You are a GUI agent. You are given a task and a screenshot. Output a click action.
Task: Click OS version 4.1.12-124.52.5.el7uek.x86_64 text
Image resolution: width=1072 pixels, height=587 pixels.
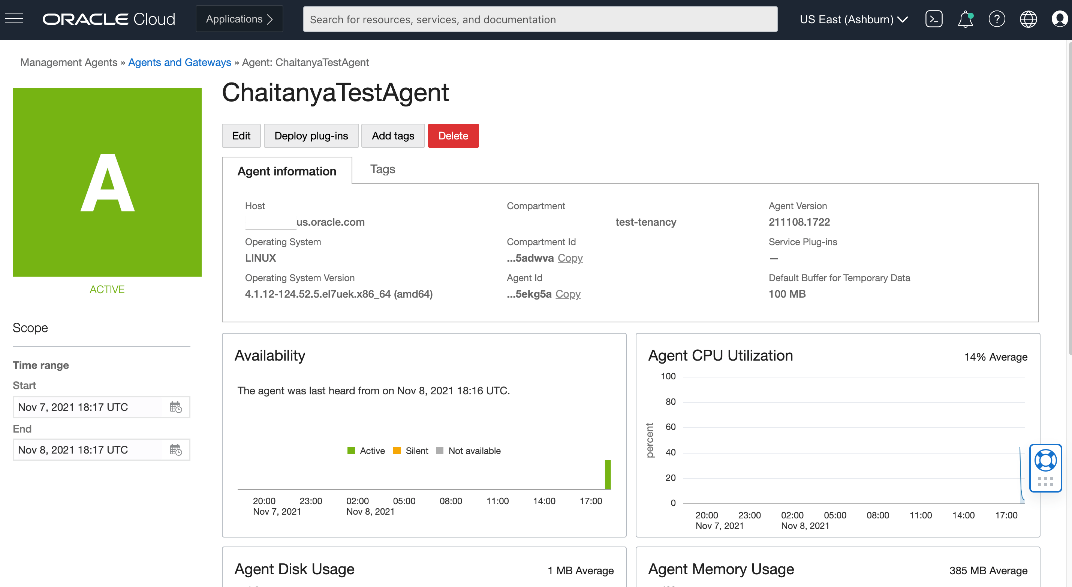click(x=339, y=295)
